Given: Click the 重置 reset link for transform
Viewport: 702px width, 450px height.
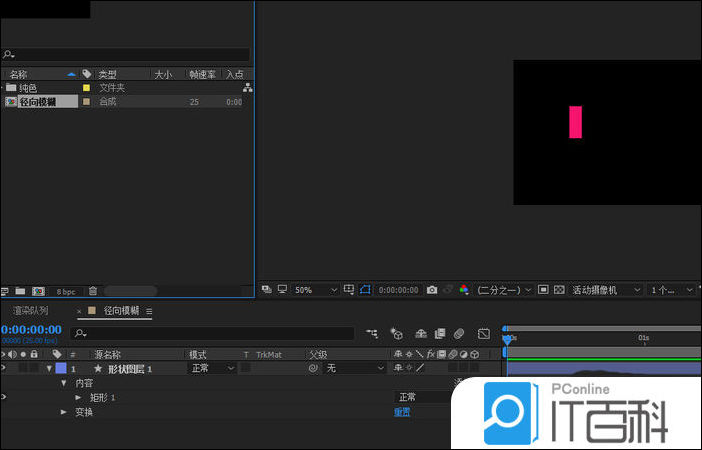Looking at the screenshot, I should 401,412.
